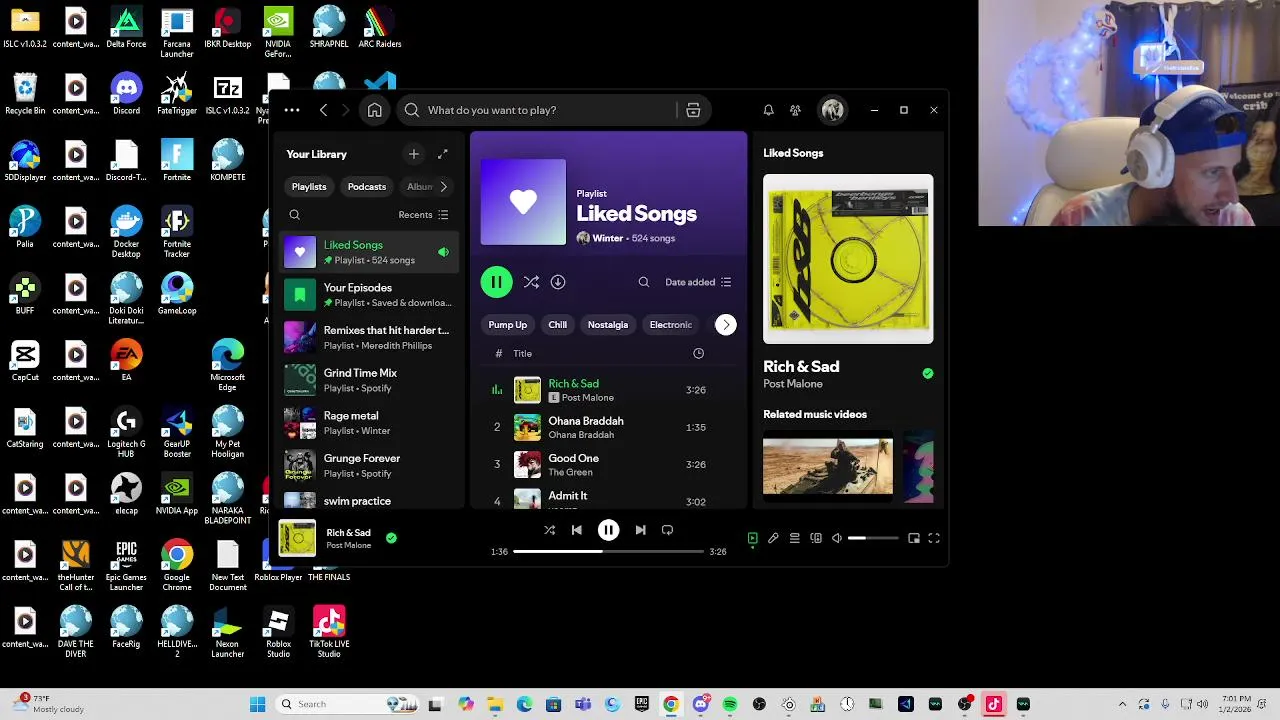Search within Your Library

[x=294, y=215]
